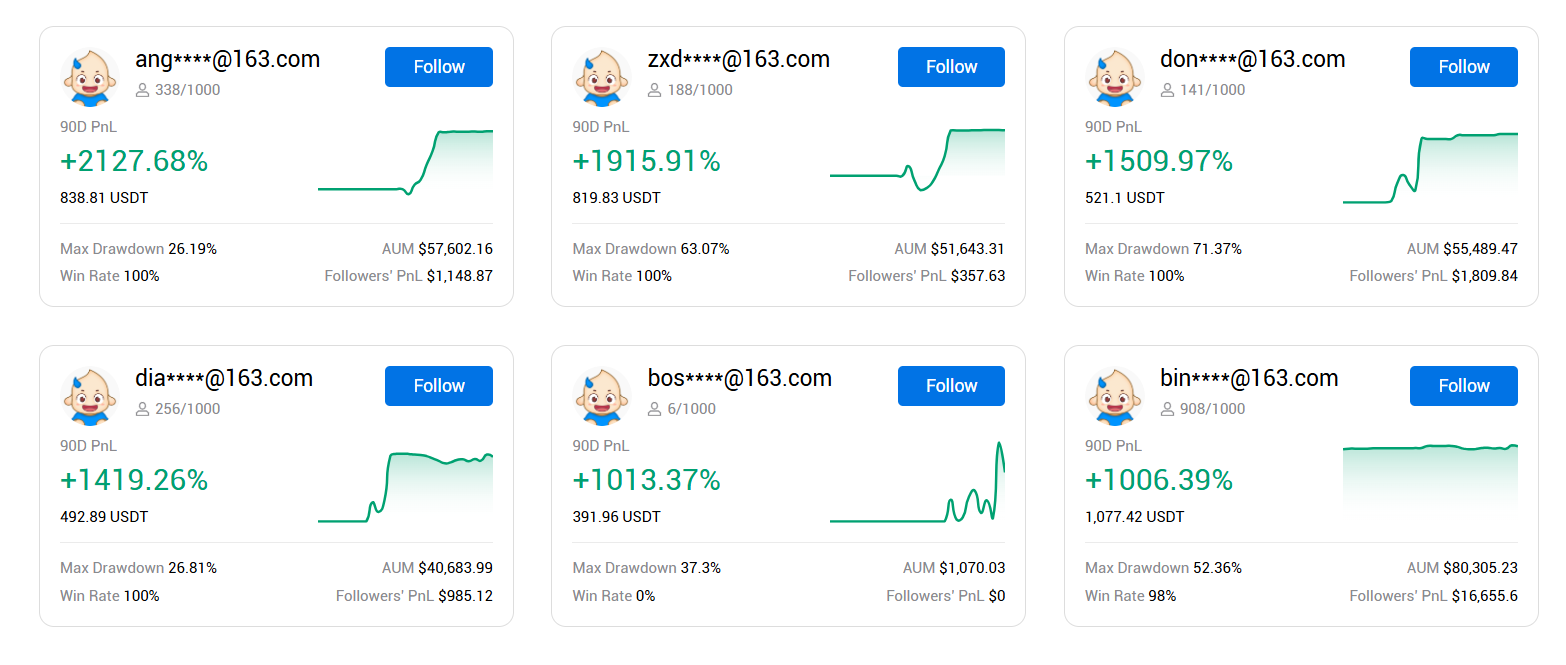
Task: Open avatar of dia****@163.com
Action: [90, 397]
